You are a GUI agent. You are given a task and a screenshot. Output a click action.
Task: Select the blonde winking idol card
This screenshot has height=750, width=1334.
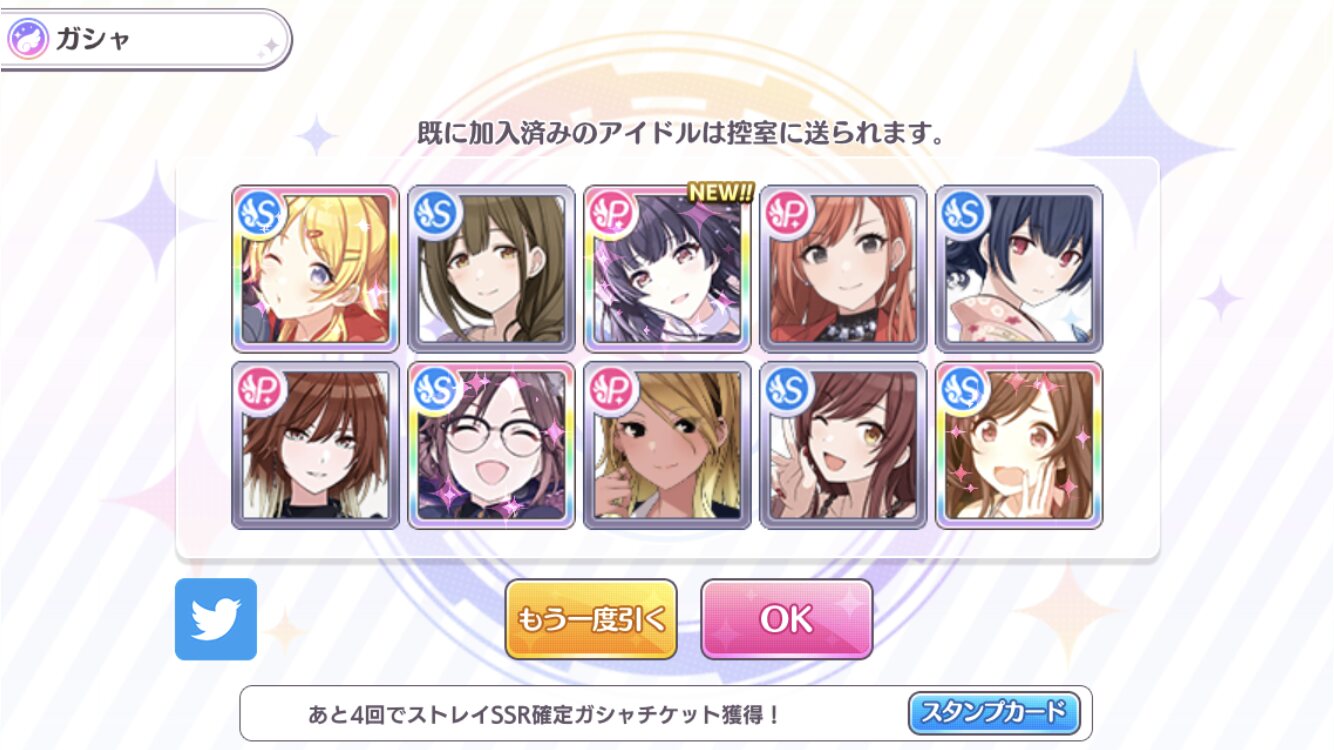click(315, 269)
